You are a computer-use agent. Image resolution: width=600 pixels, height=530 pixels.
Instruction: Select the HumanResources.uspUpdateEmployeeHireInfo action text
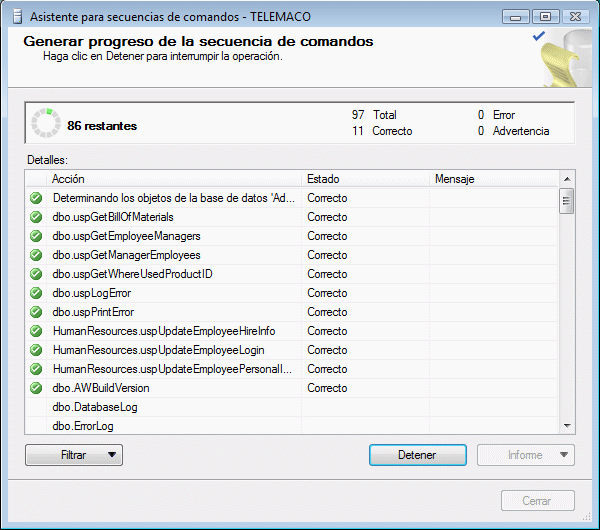[164, 331]
